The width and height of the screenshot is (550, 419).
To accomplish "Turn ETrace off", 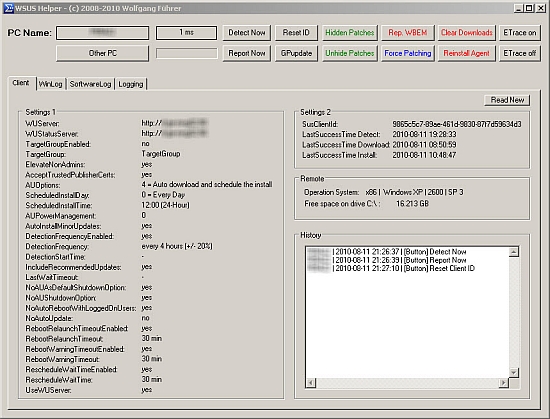I will [x=519, y=53].
